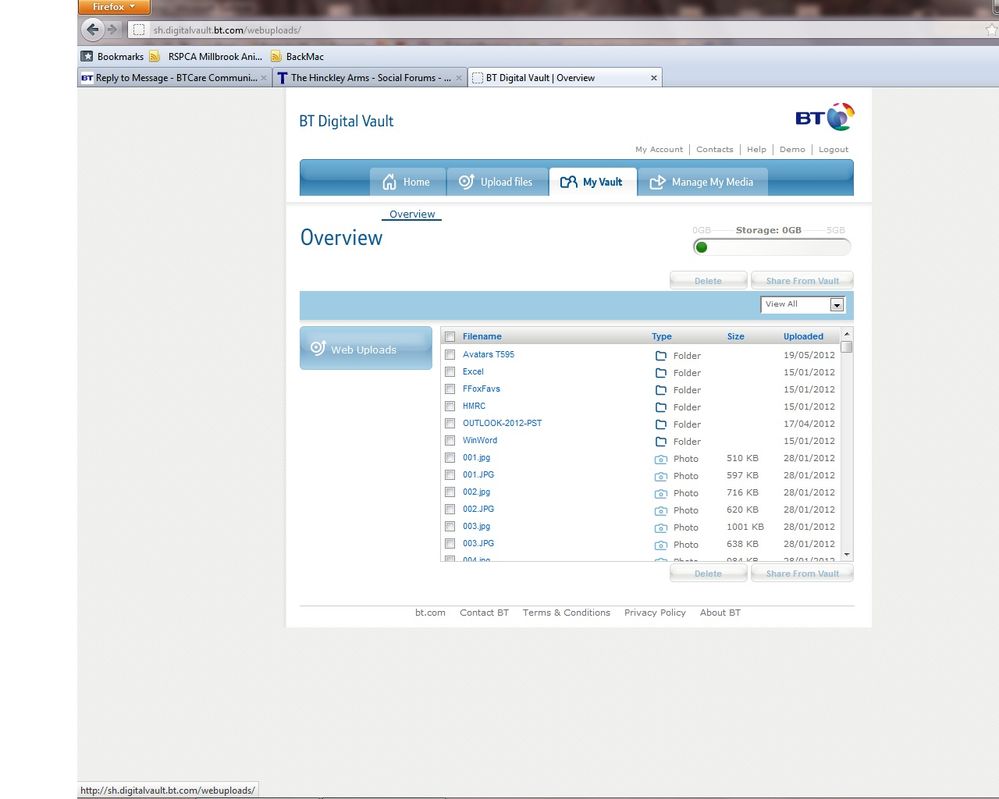Open the View All dropdown
The height and width of the screenshot is (799, 999).
click(803, 305)
